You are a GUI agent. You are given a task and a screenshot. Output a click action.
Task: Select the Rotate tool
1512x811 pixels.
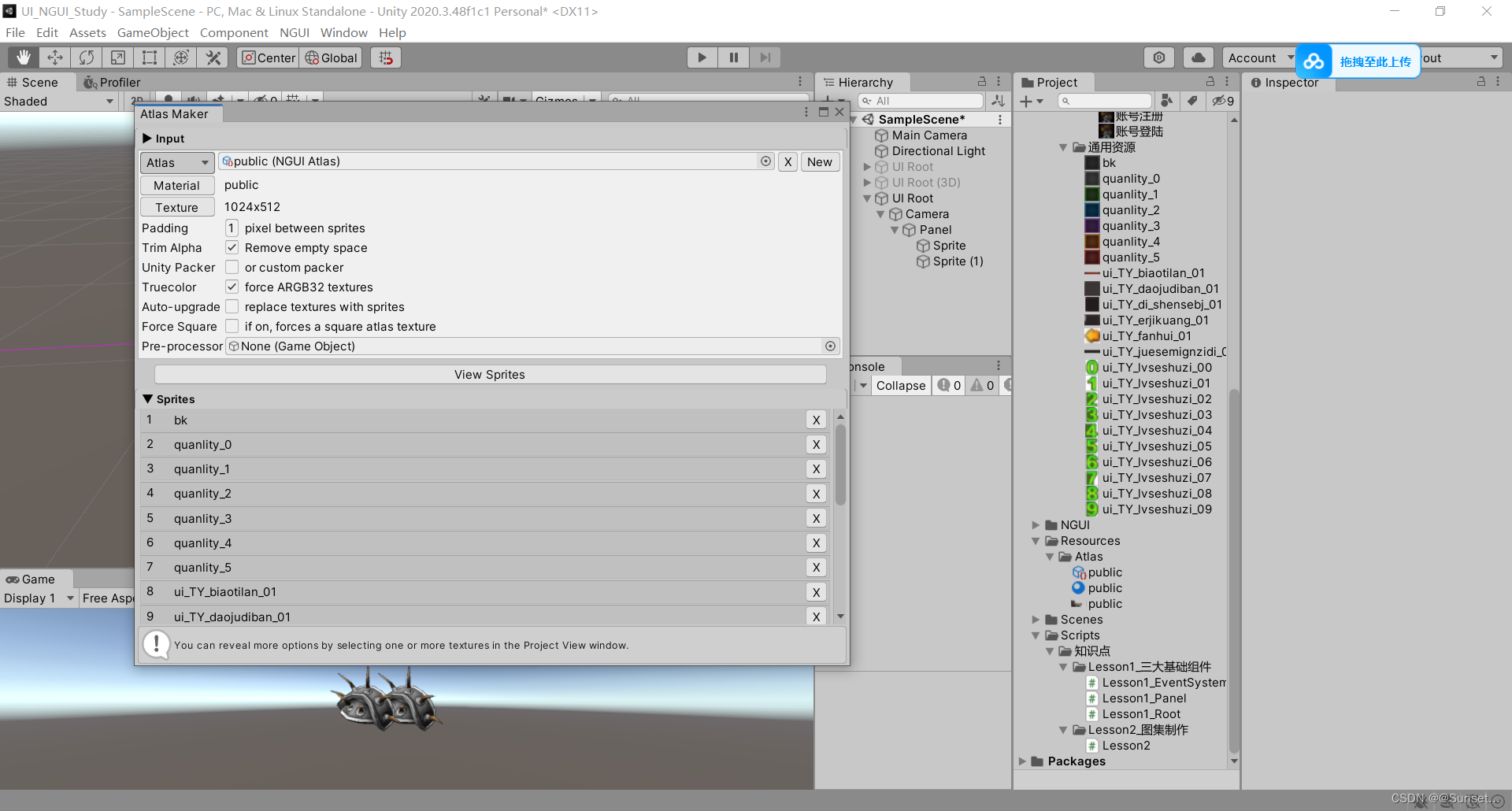point(87,57)
